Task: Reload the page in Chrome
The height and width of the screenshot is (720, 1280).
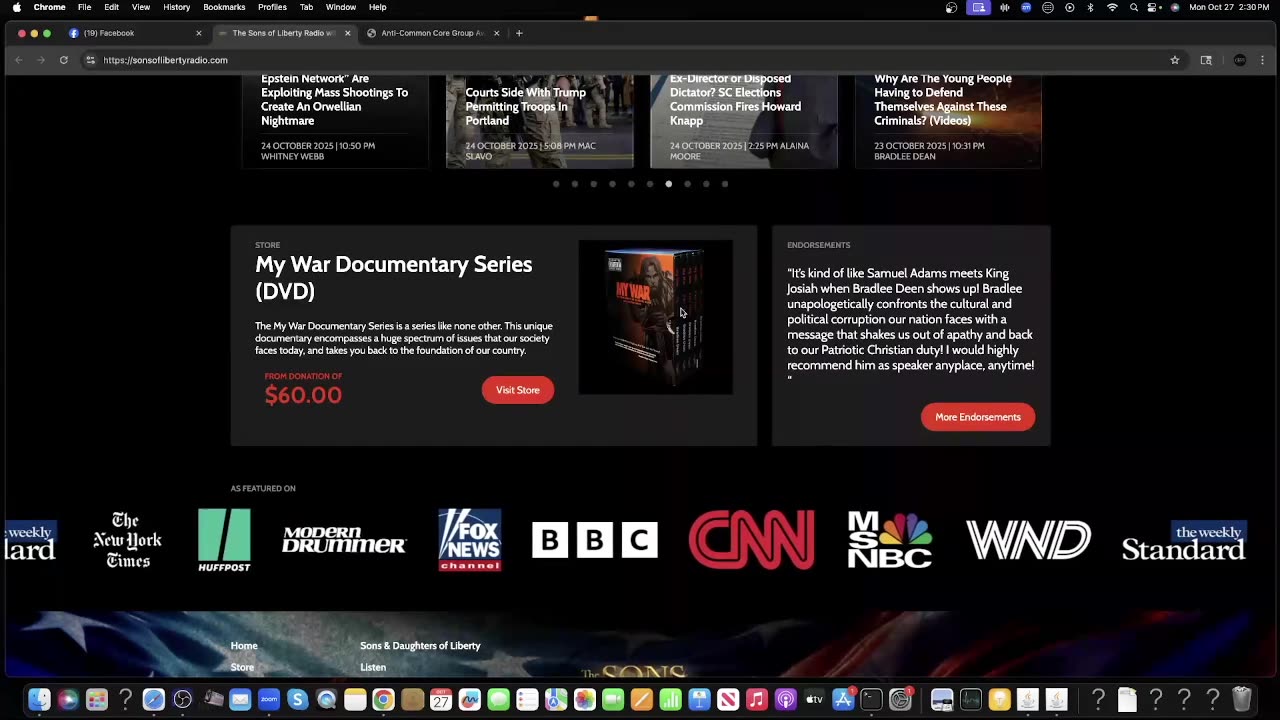Action: (x=63, y=60)
